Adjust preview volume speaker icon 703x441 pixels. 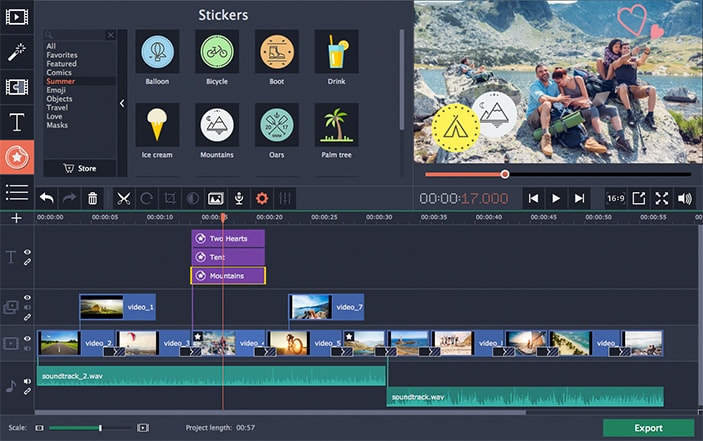coord(685,198)
